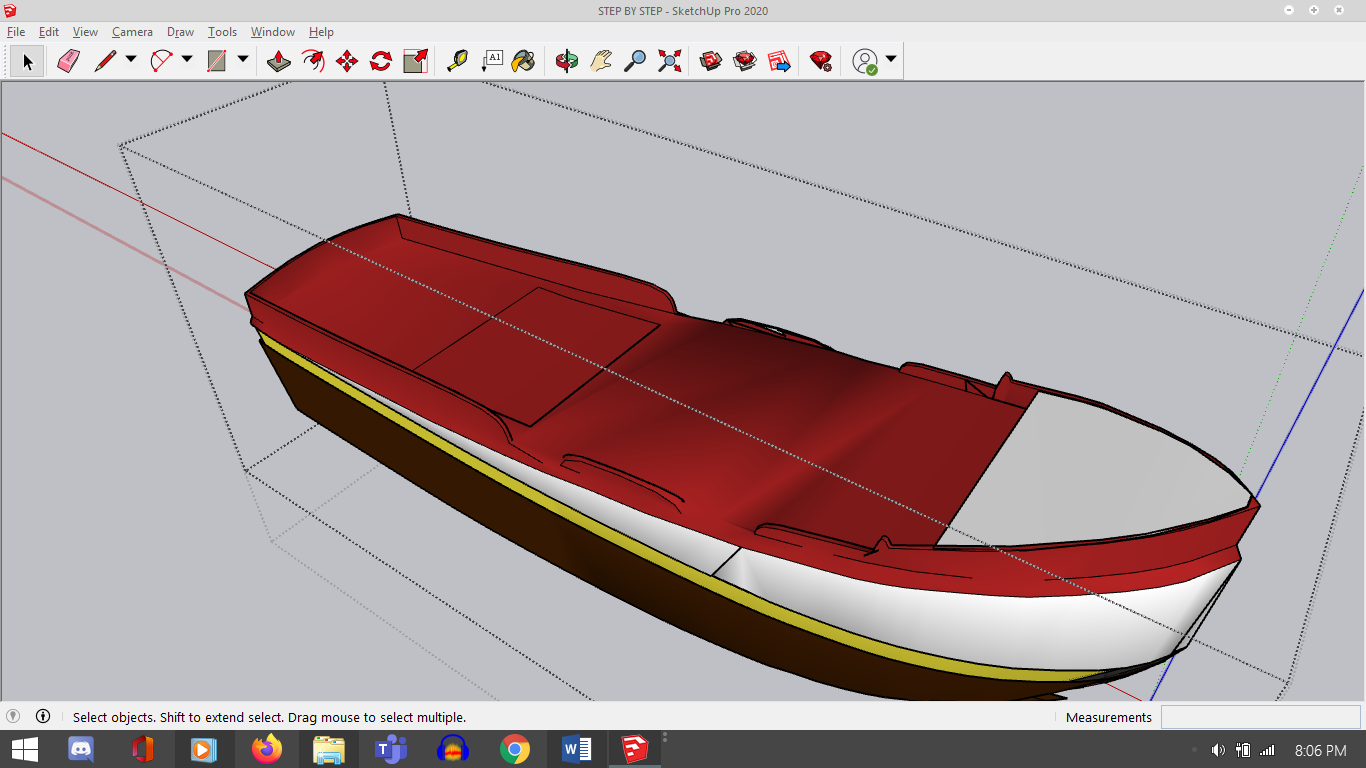Activate the Offset tool
The width and height of the screenshot is (1366, 768).
pos(313,61)
